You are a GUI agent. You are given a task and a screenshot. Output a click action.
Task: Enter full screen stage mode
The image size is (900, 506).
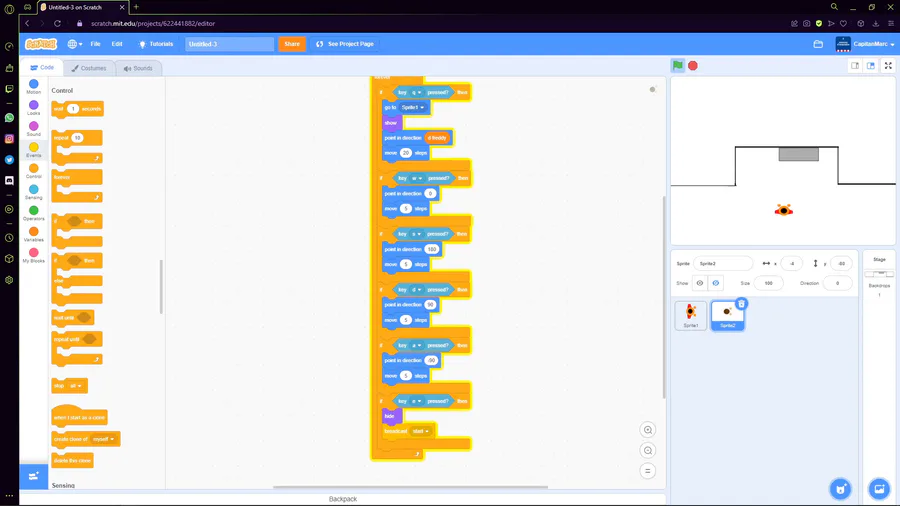[x=888, y=65]
